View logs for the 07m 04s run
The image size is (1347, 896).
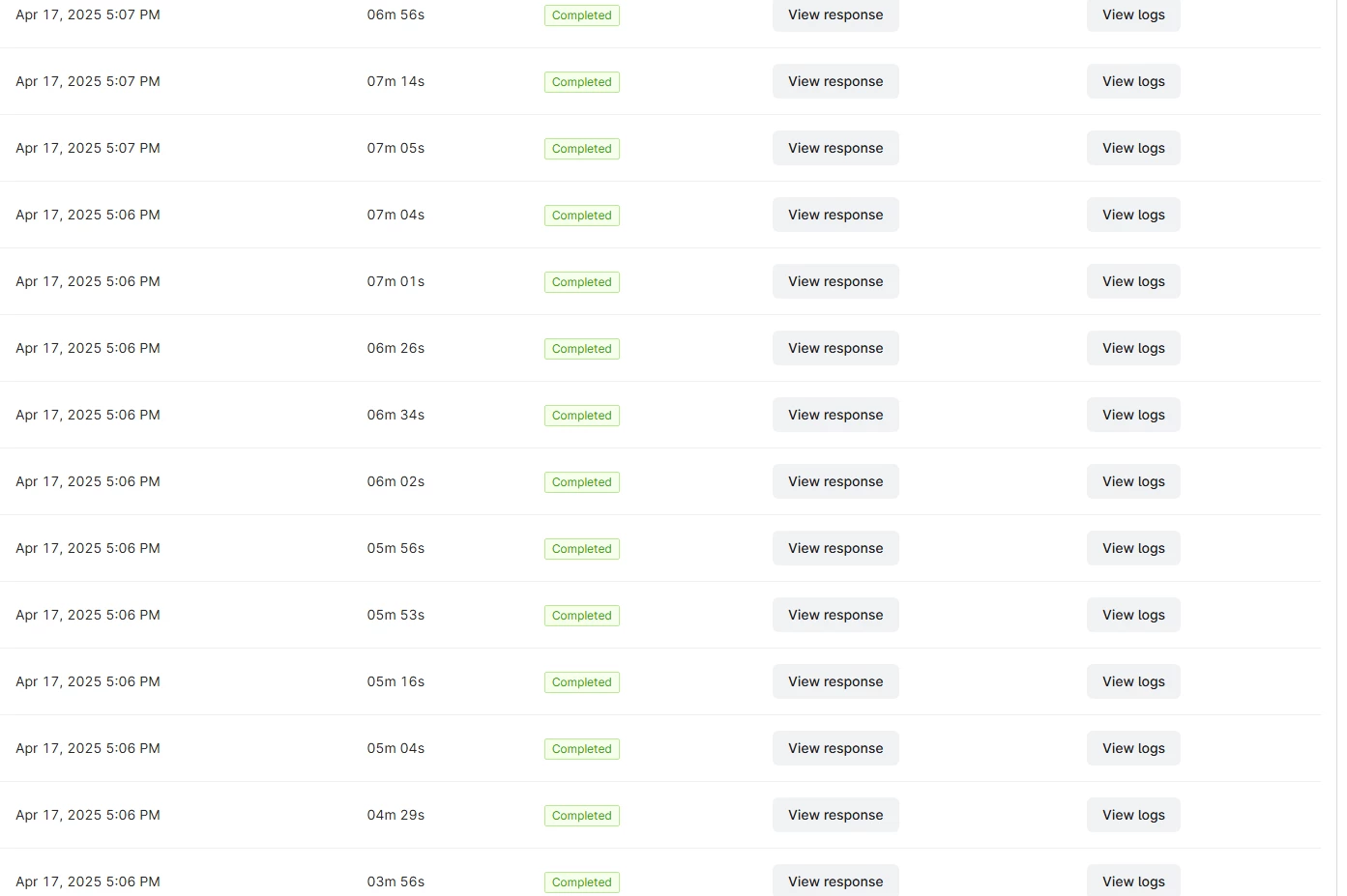tap(1132, 215)
